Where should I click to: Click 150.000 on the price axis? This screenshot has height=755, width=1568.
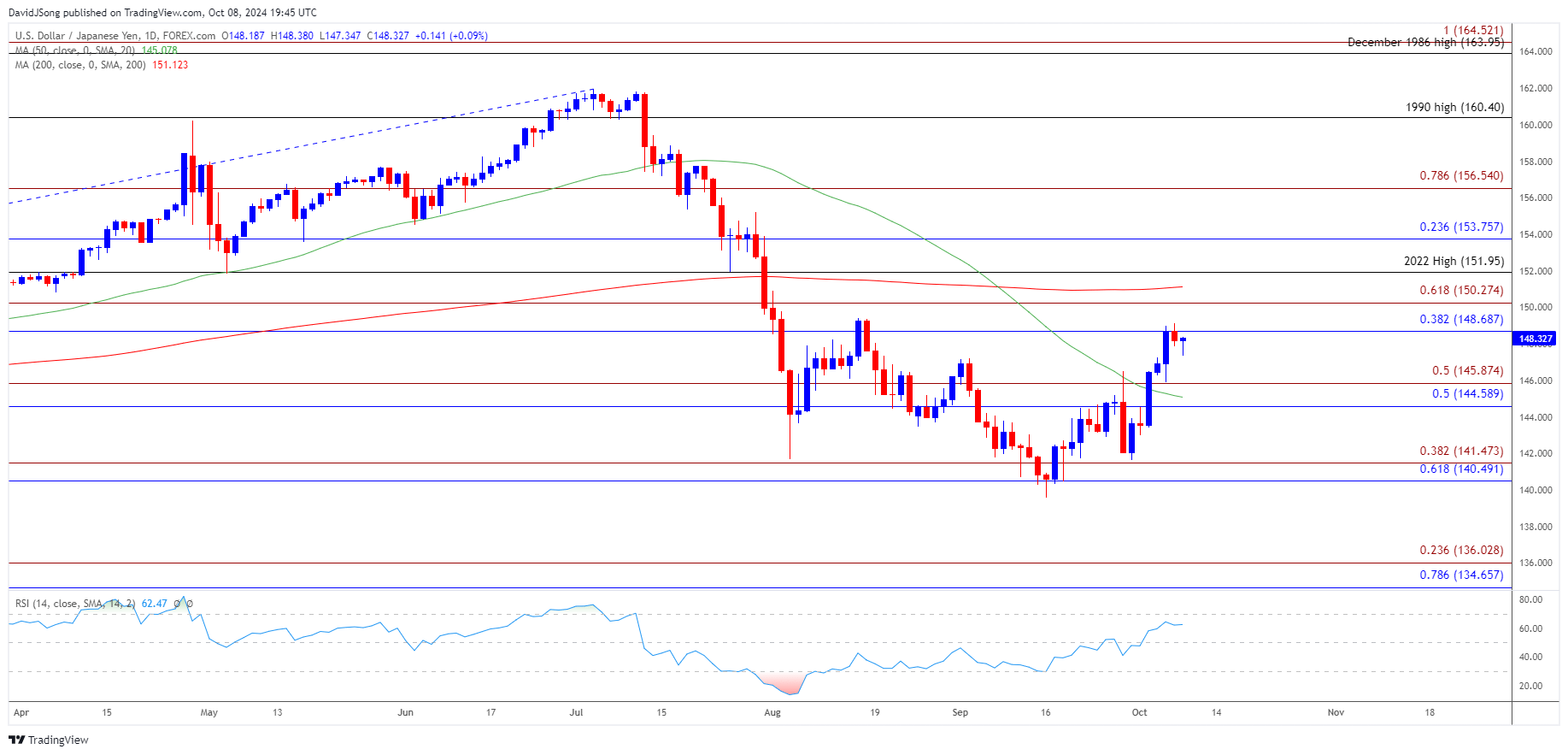1535,307
